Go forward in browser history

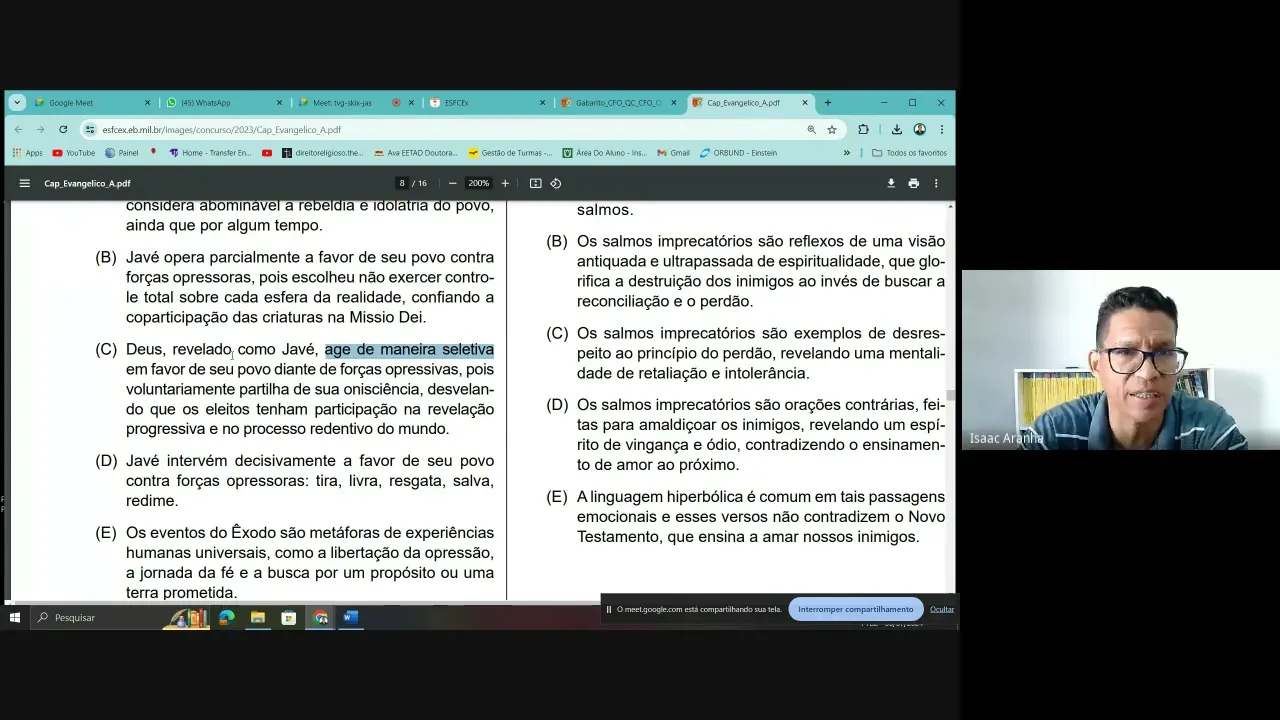(40, 129)
